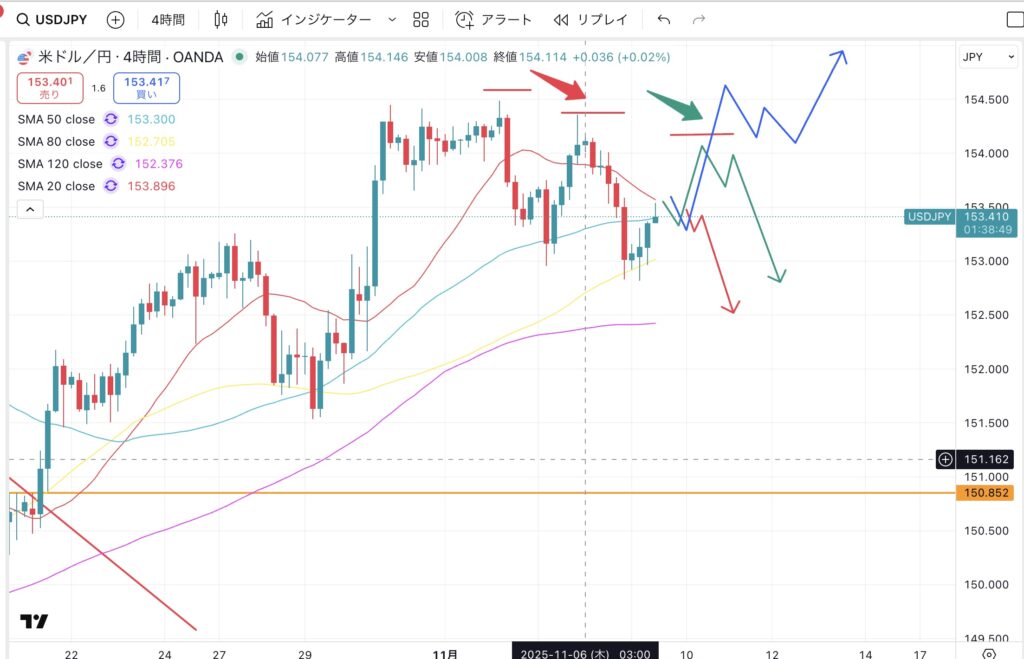
Task: Select the SMA 120 close indicator label
Action: (x=59, y=164)
